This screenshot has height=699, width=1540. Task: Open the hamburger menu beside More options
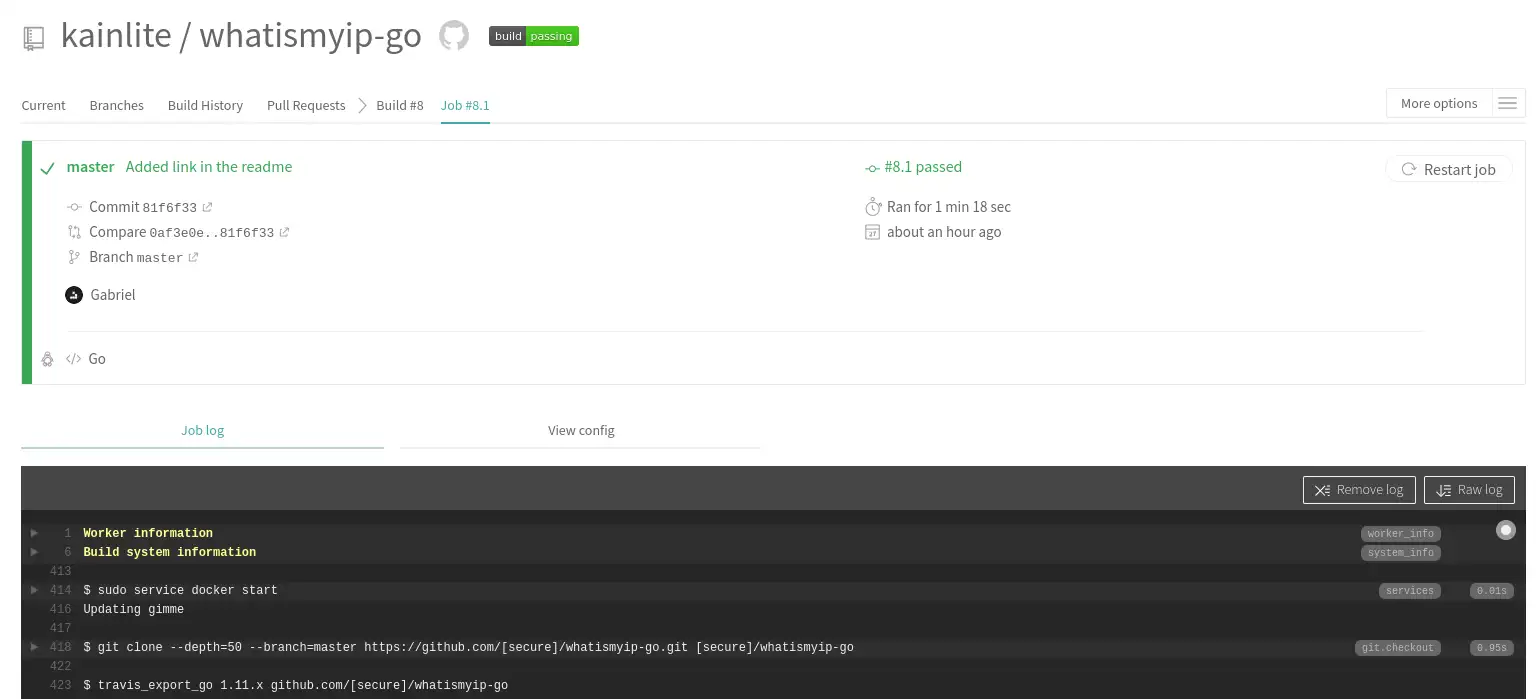(x=1508, y=103)
